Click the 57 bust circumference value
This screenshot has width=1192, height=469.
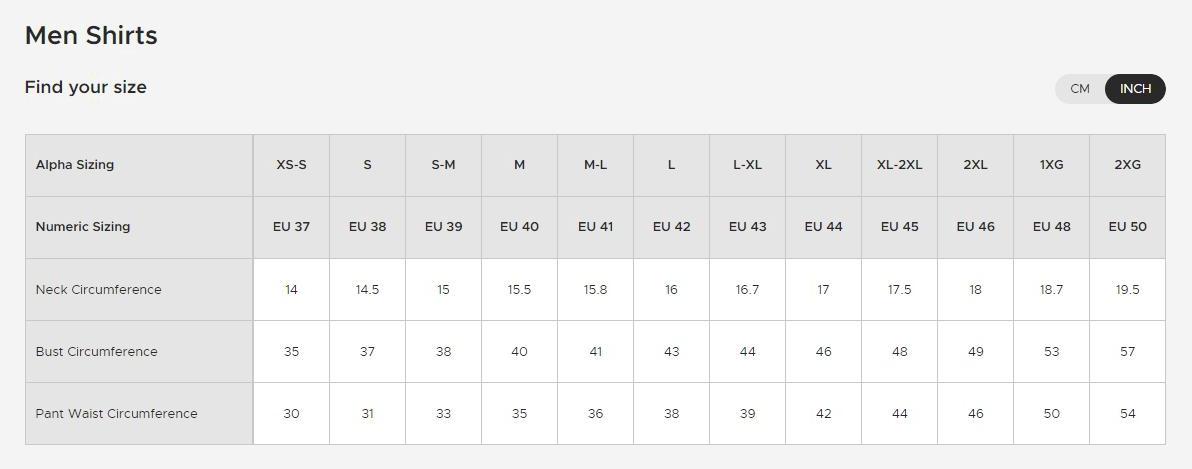pos(1127,352)
